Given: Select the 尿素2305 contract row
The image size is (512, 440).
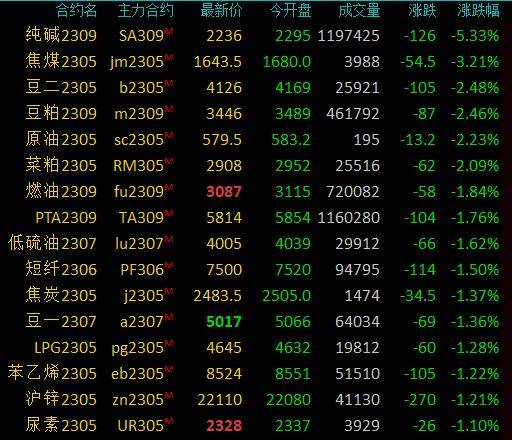Looking at the screenshot, I should point(256,426).
